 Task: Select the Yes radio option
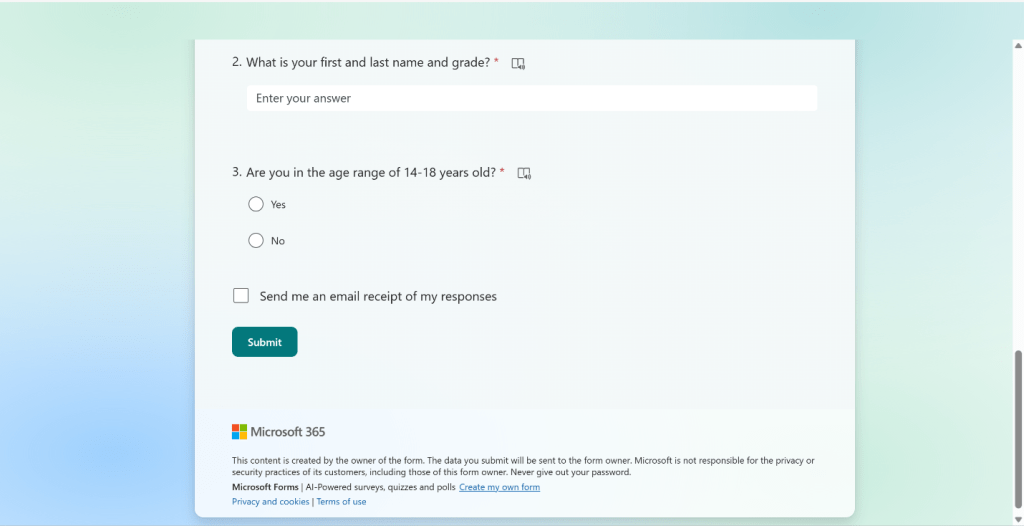click(x=256, y=204)
